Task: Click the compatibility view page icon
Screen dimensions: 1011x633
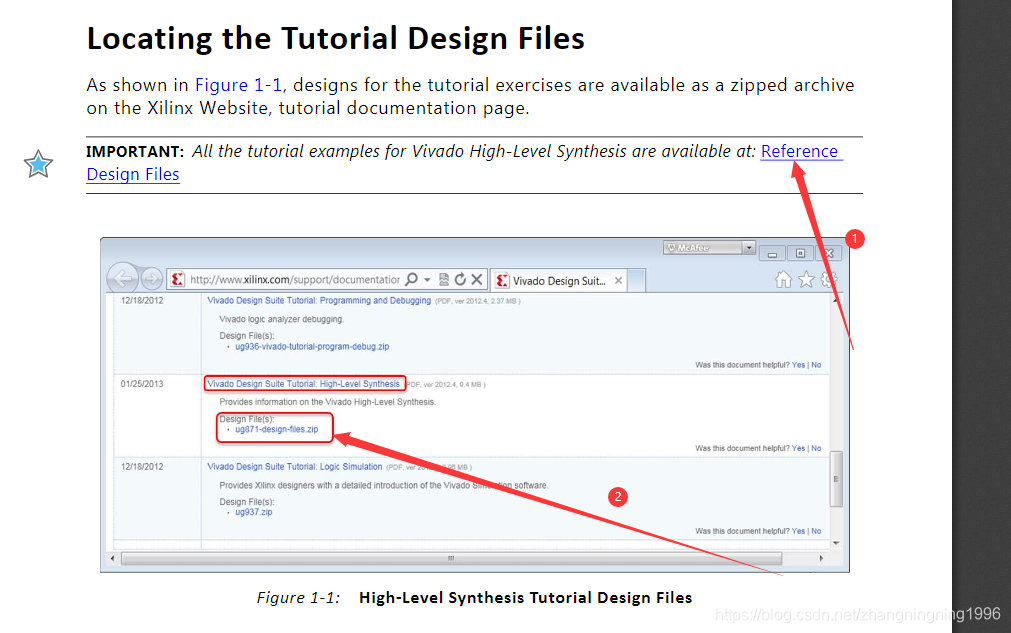Action: (x=444, y=279)
